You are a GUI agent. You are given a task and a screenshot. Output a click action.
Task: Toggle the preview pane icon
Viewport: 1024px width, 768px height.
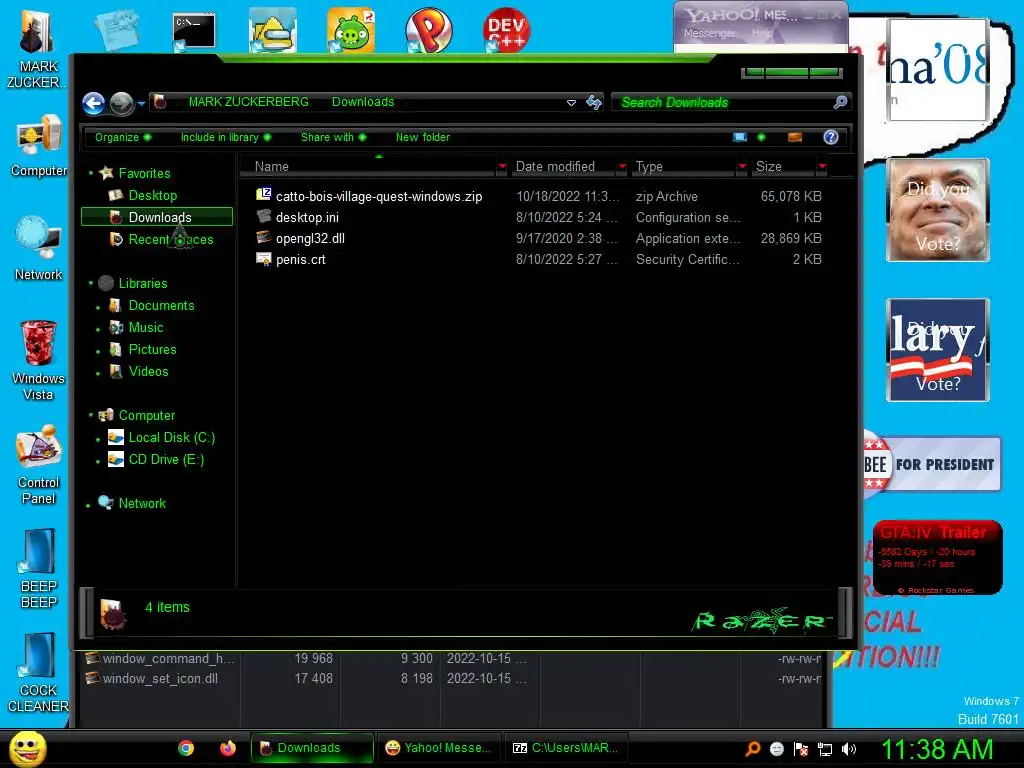pyautogui.click(x=795, y=137)
